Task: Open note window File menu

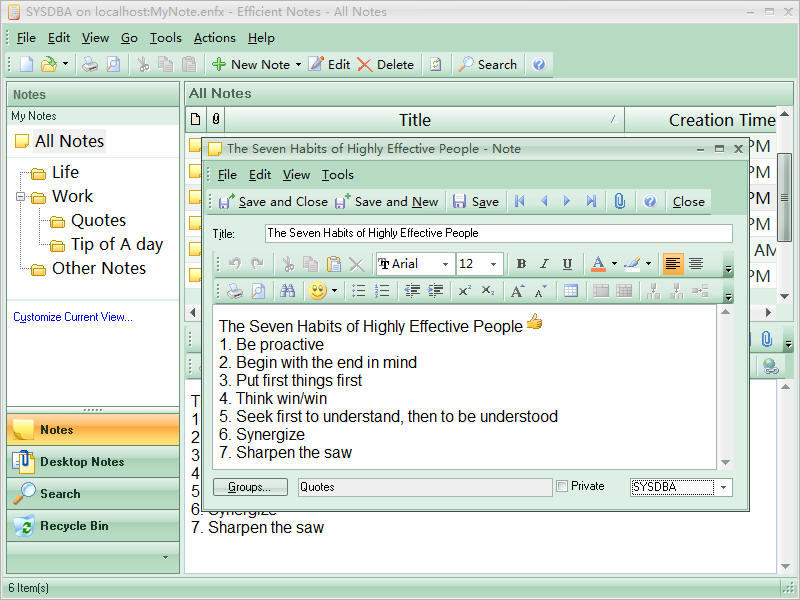Action: pyautogui.click(x=227, y=175)
